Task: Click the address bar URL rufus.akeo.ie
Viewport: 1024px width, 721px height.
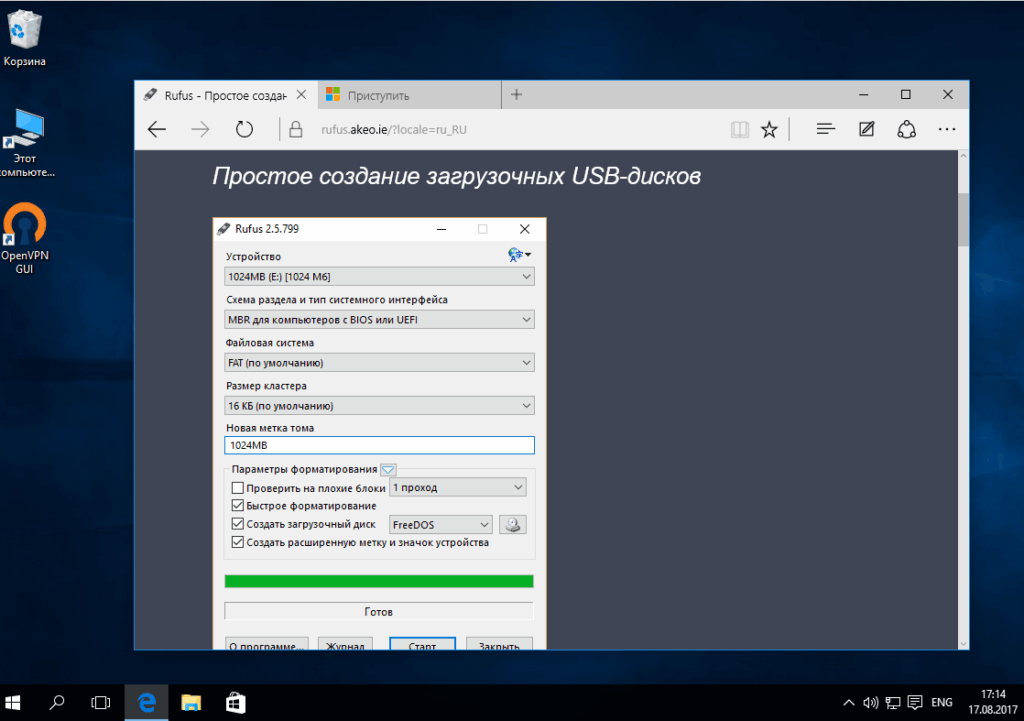Action: coord(394,129)
